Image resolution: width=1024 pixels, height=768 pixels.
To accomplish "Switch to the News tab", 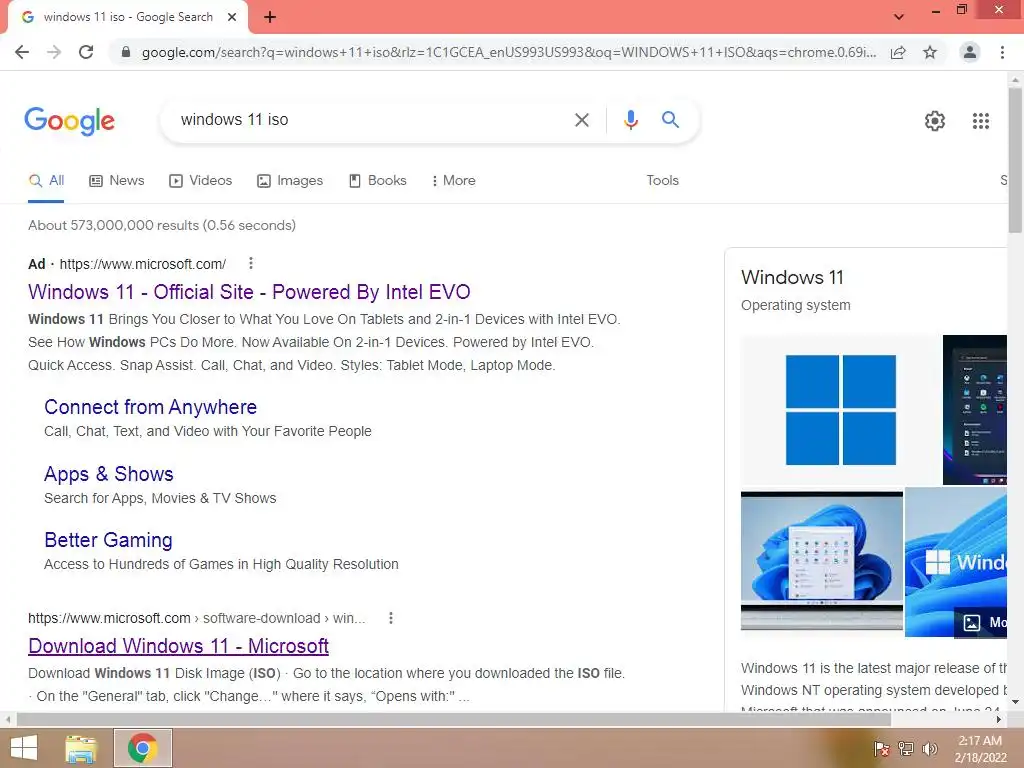I will (x=117, y=181).
